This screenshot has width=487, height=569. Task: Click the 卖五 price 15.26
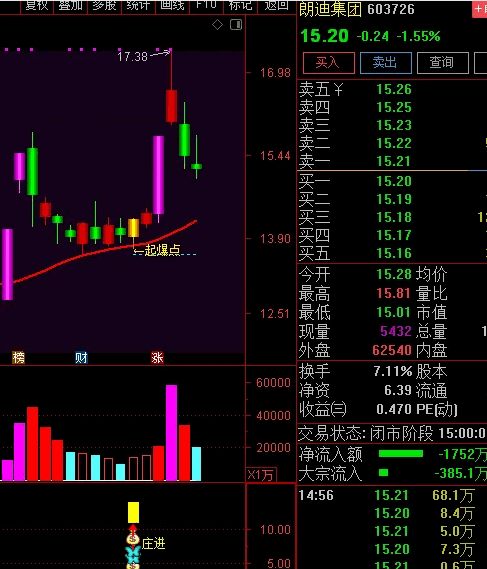pos(394,89)
